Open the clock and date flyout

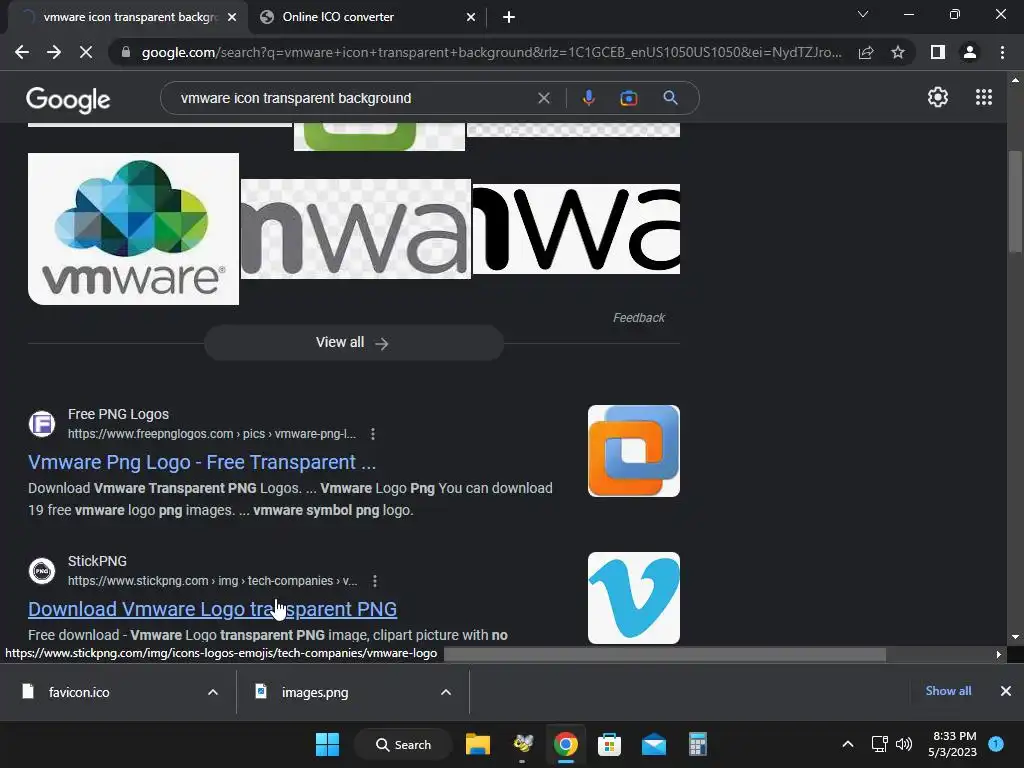pos(953,744)
